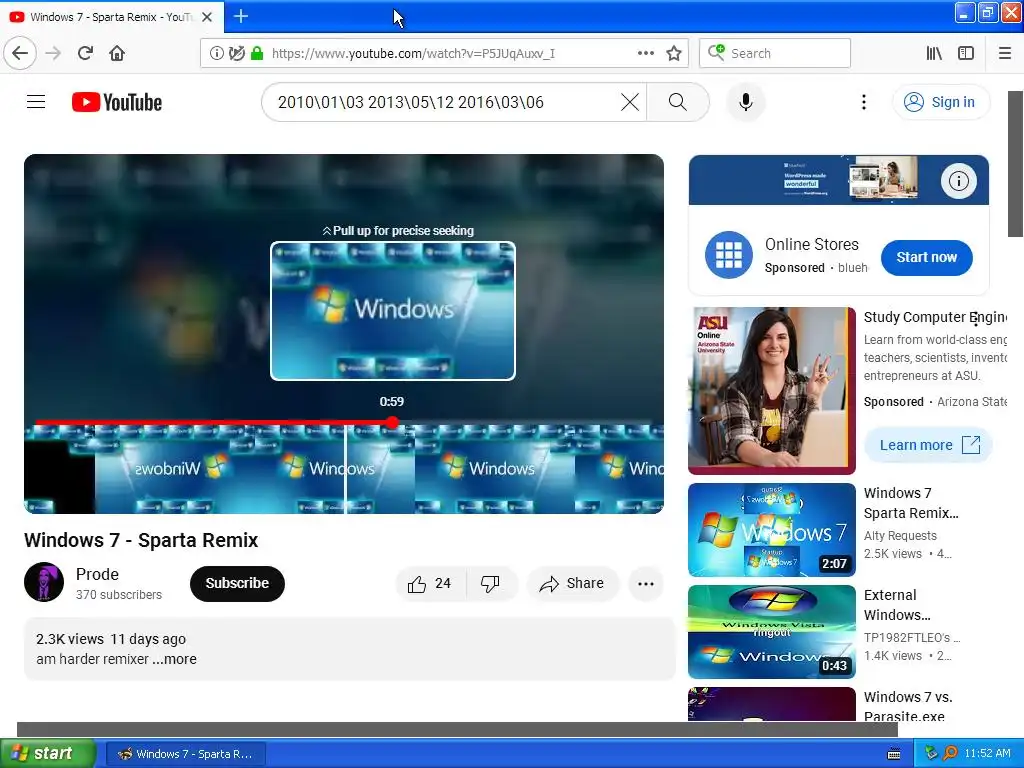Clear the YouTube search box with X
Image resolution: width=1024 pixels, height=768 pixels.
(630, 102)
